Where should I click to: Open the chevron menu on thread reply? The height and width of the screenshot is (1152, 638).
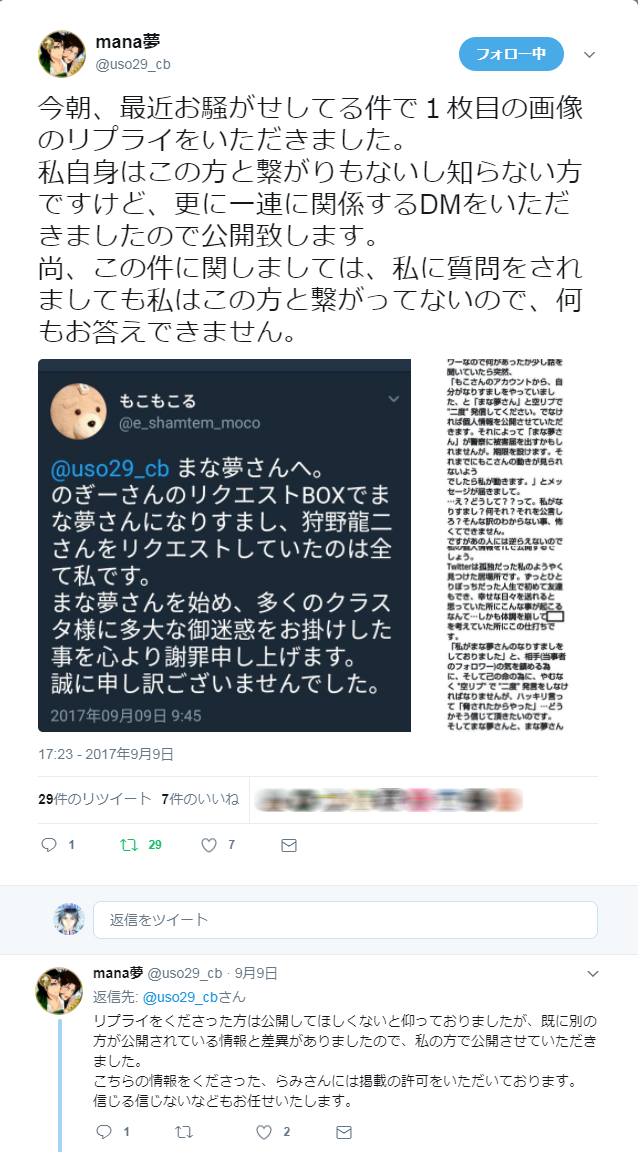click(x=592, y=974)
